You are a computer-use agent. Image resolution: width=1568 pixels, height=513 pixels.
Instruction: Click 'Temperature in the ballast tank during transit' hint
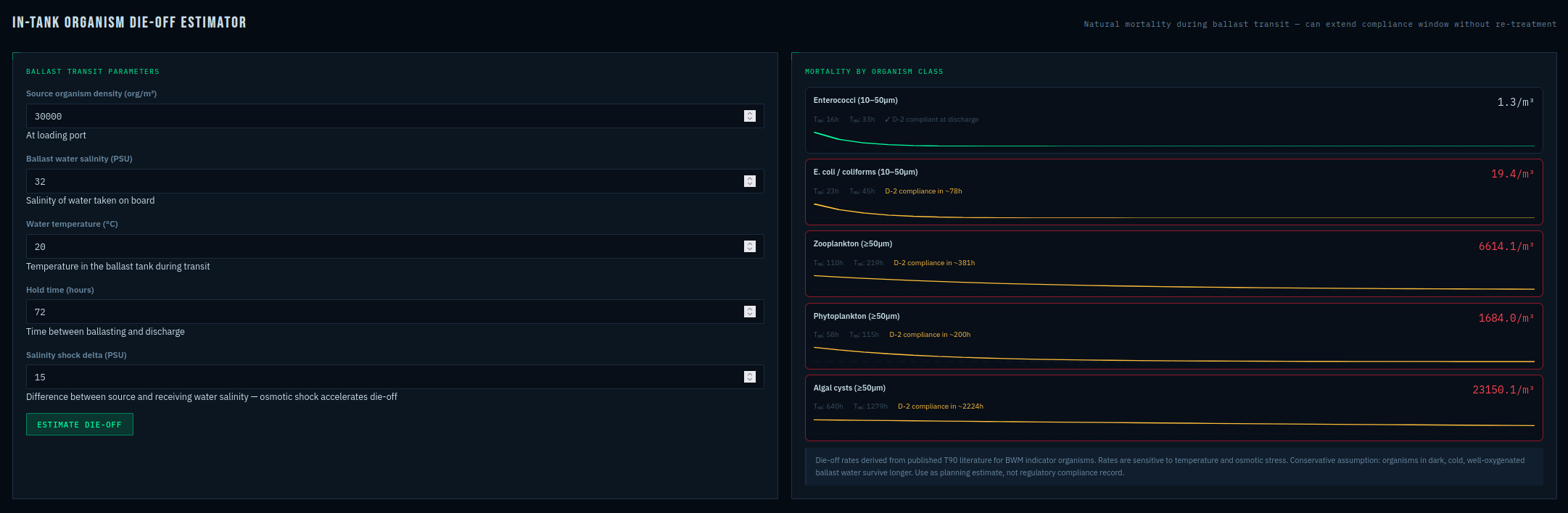[x=118, y=267]
